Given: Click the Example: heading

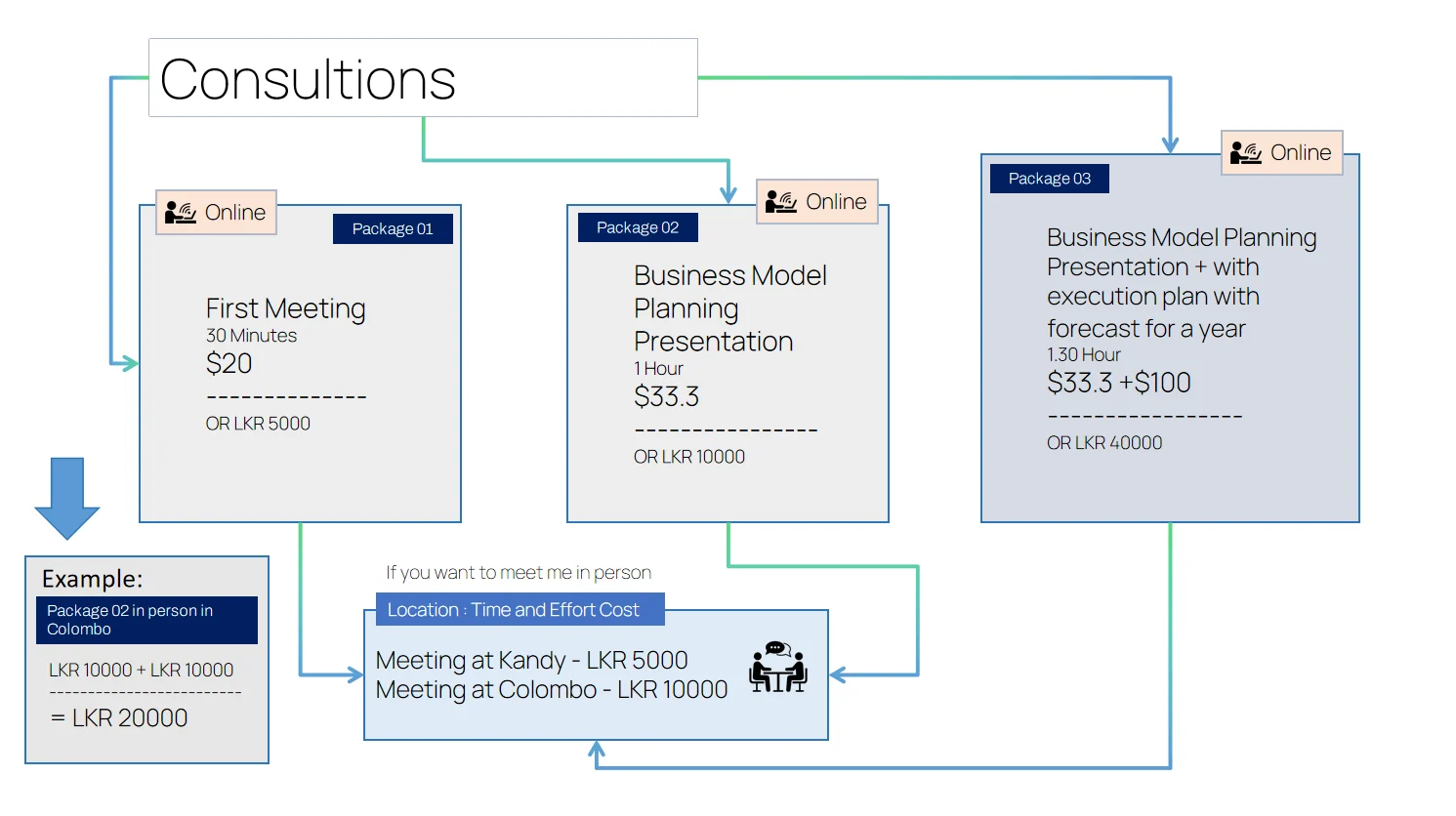Looking at the screenshot, I should point(93,579).
